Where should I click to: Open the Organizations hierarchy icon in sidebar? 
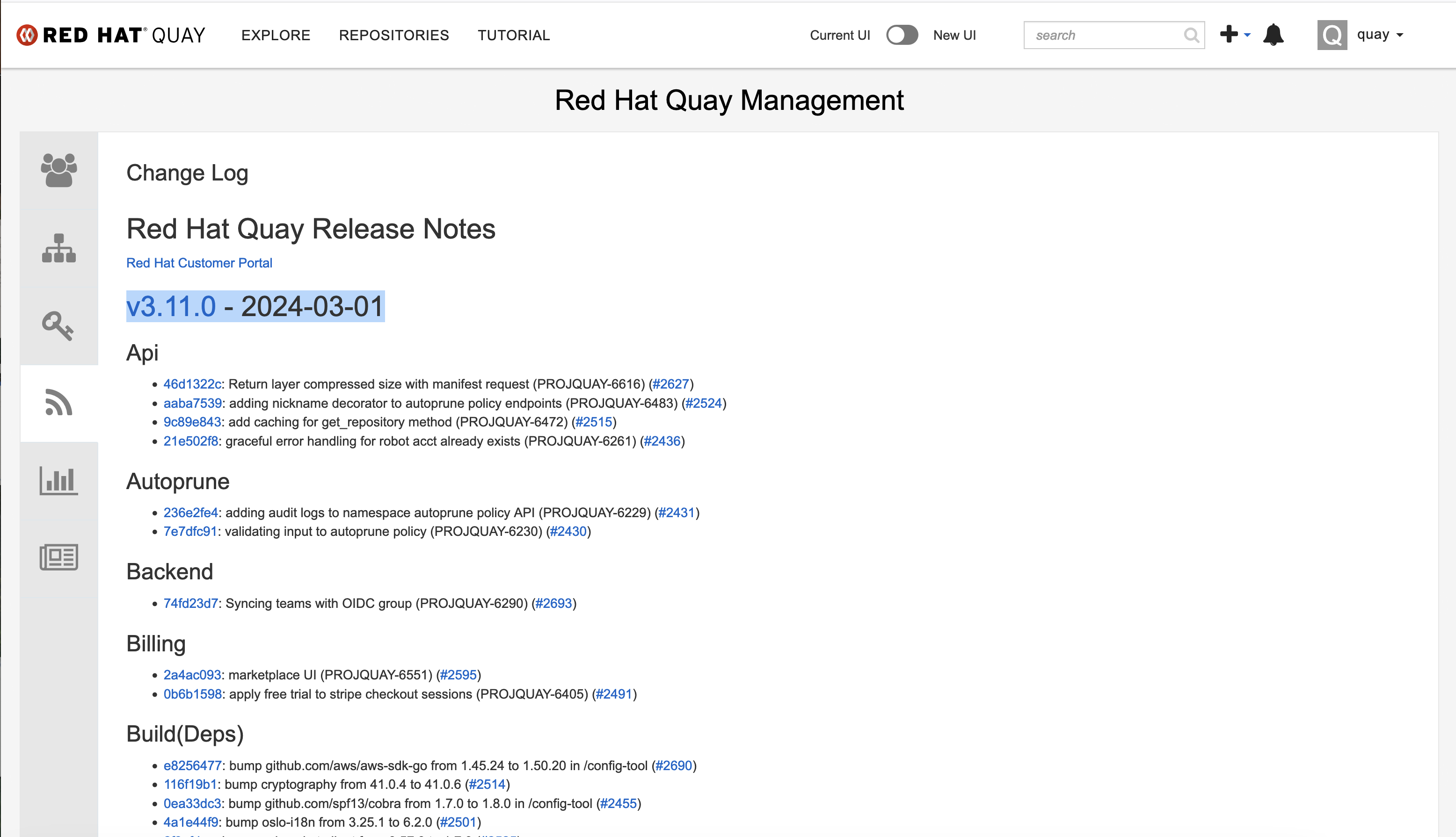point(58,248)
